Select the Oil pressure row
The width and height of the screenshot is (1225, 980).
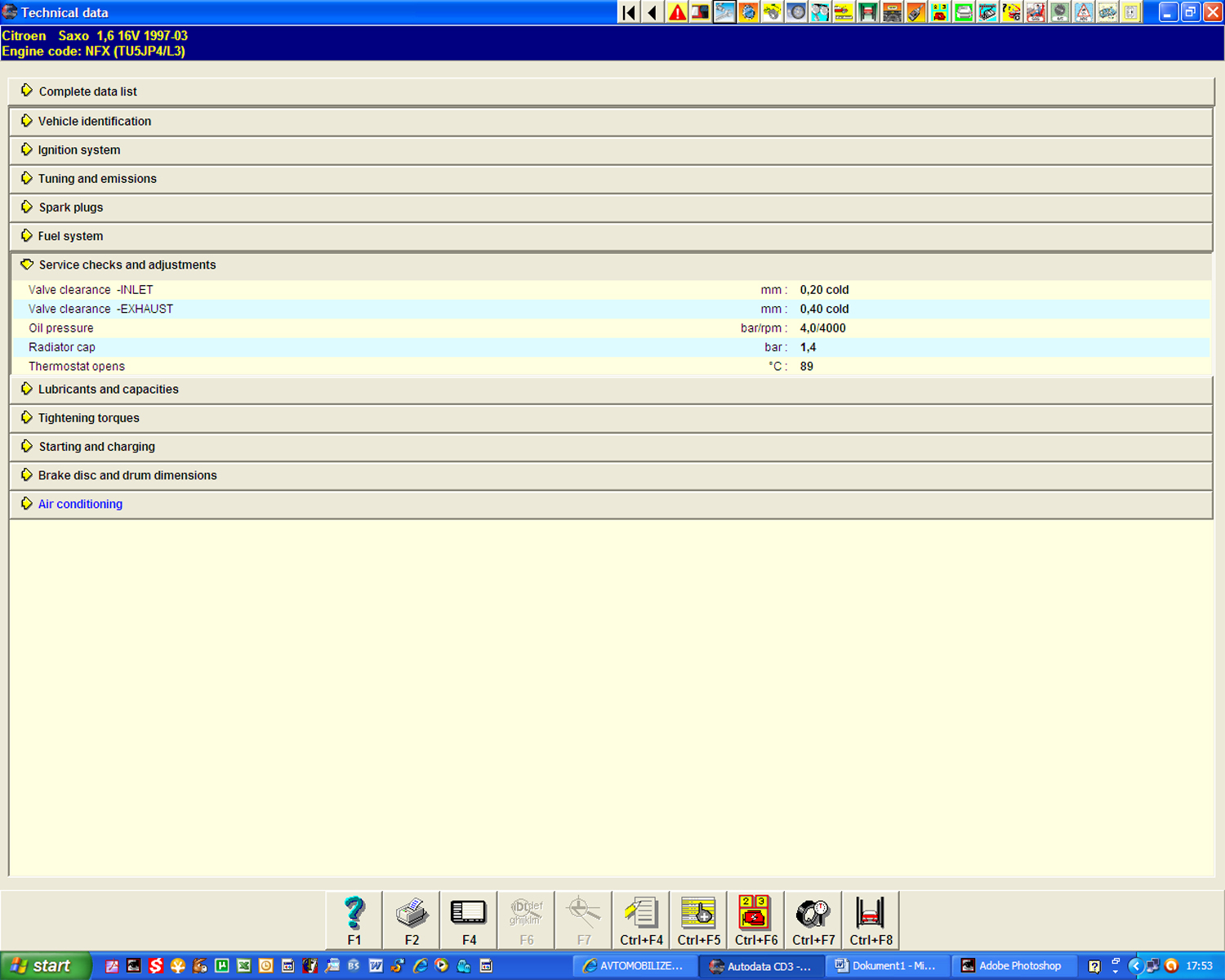(x=612, y=328)
